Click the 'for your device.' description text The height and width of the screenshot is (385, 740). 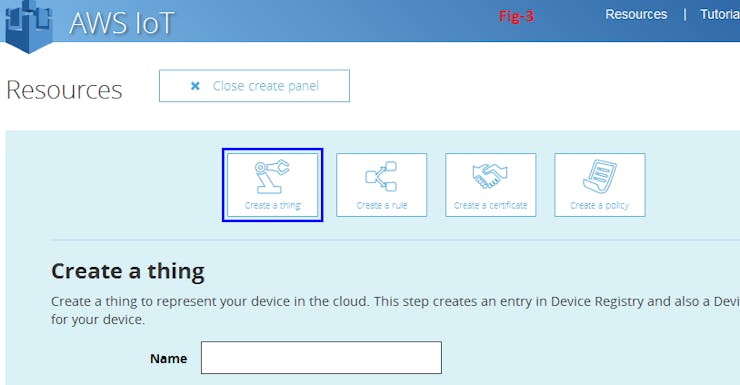(98, 319)
